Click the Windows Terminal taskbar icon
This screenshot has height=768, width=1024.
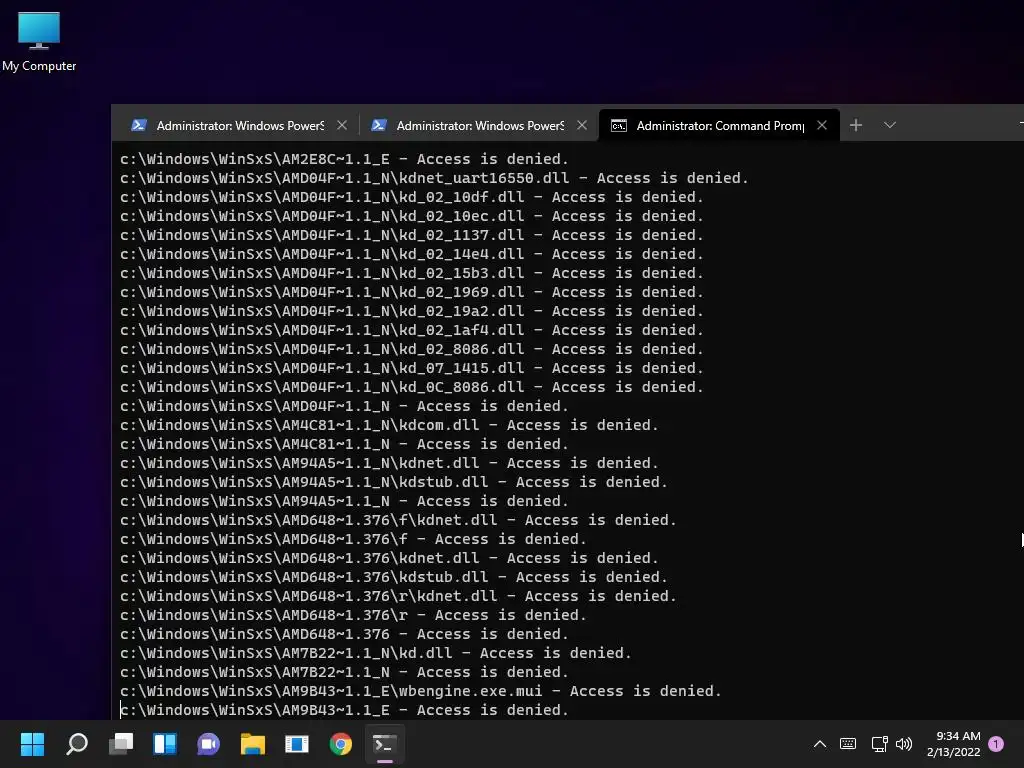coord(385,744)
